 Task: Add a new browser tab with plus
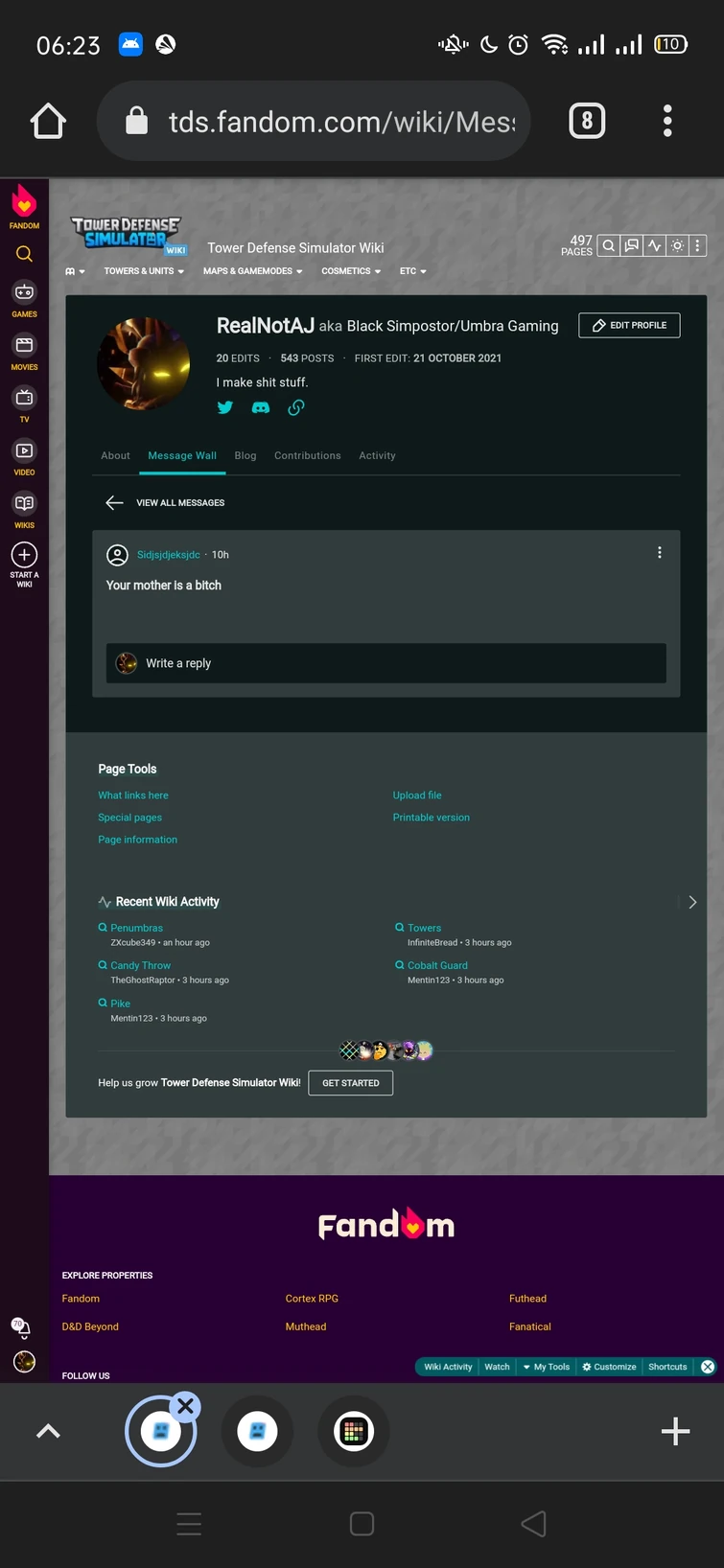[x=675, y=1431]
